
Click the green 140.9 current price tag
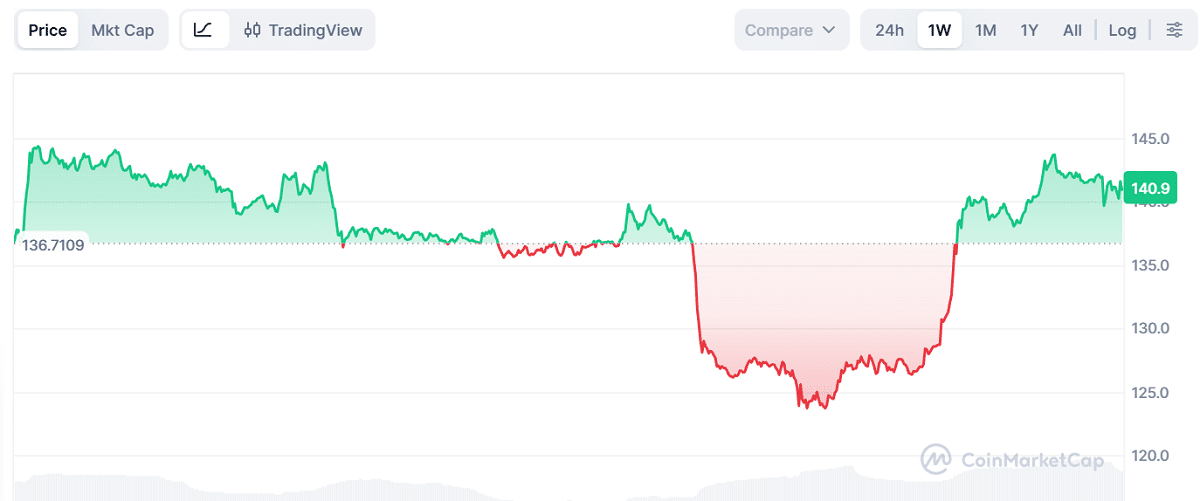(x=1150, y=187)
